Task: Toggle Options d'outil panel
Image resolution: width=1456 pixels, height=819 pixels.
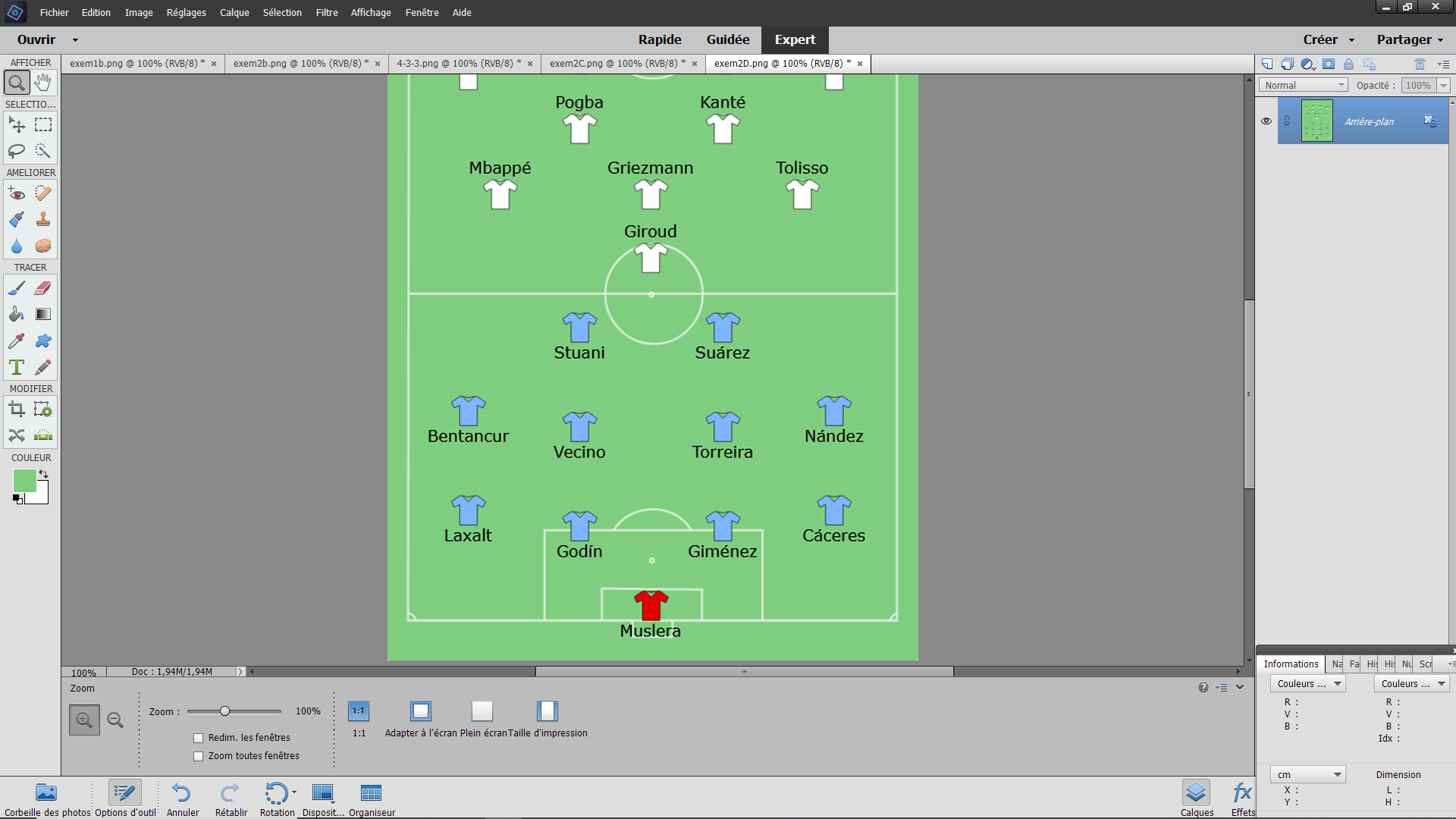Action: point(124,799)
